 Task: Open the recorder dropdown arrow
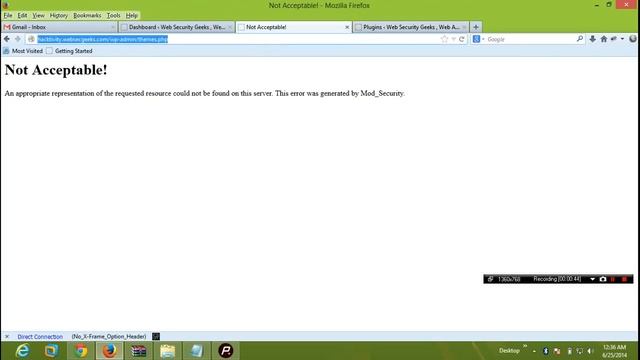[x=592, y=279]
